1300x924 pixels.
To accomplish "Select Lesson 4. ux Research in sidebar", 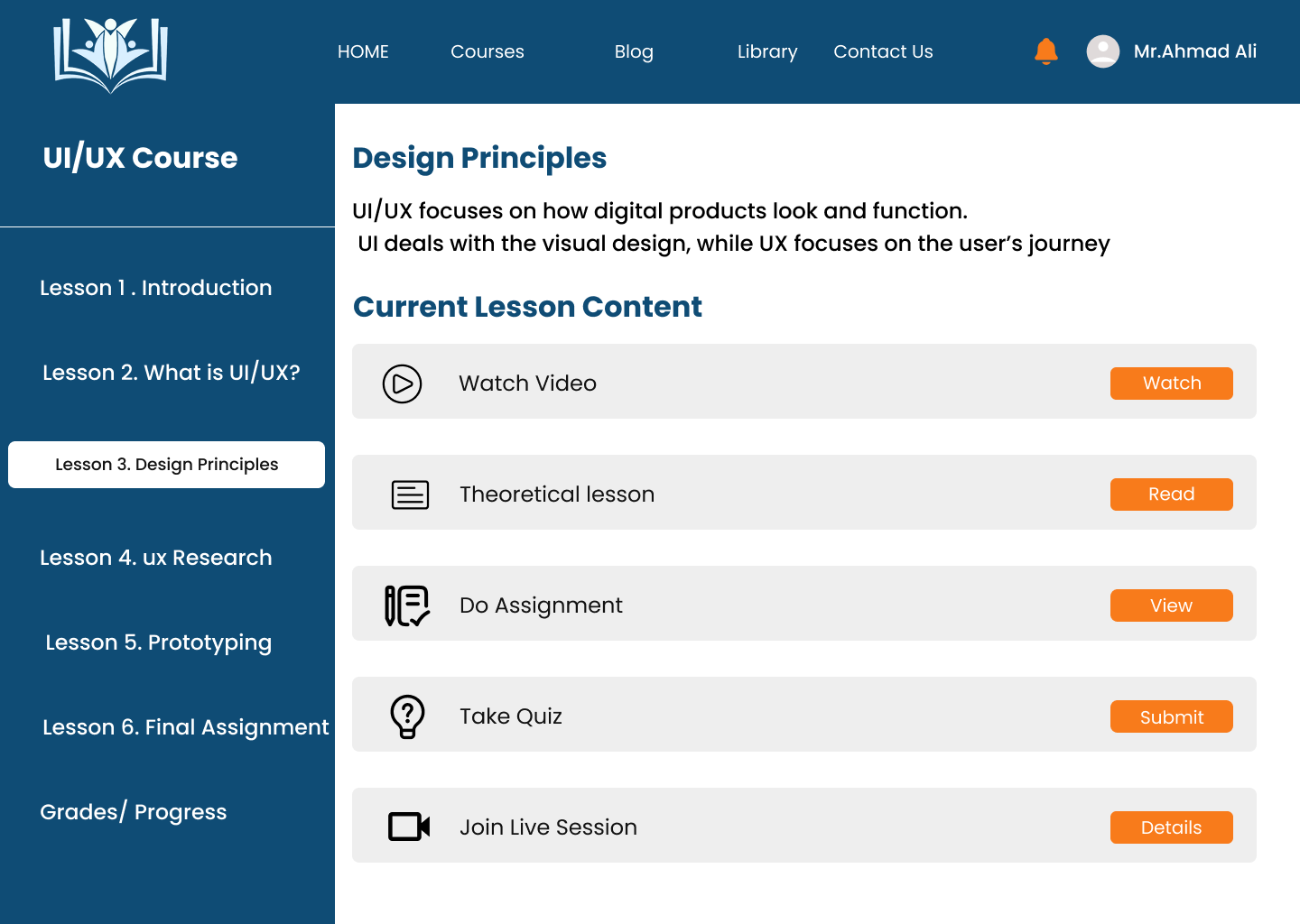I will click(x=156, y=558).
